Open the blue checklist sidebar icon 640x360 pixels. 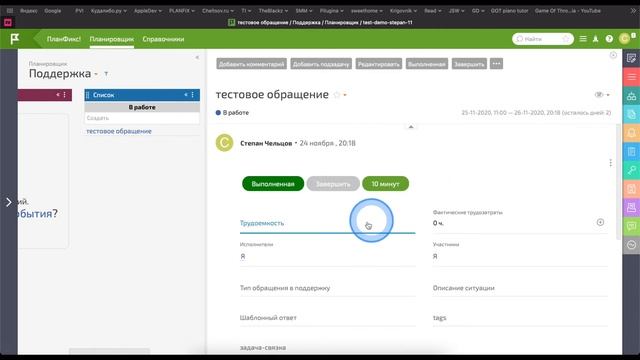pos(631,152)
